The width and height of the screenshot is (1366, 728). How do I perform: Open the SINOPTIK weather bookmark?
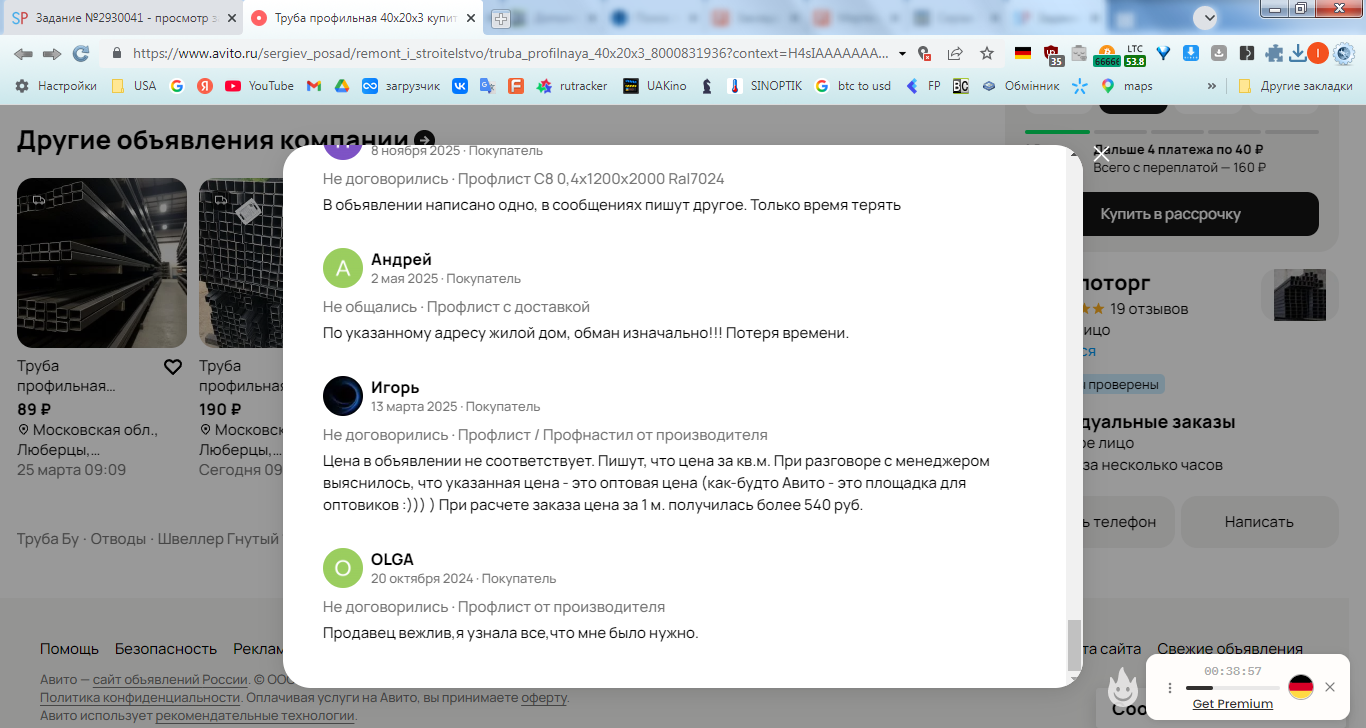[x=766, y=86]
